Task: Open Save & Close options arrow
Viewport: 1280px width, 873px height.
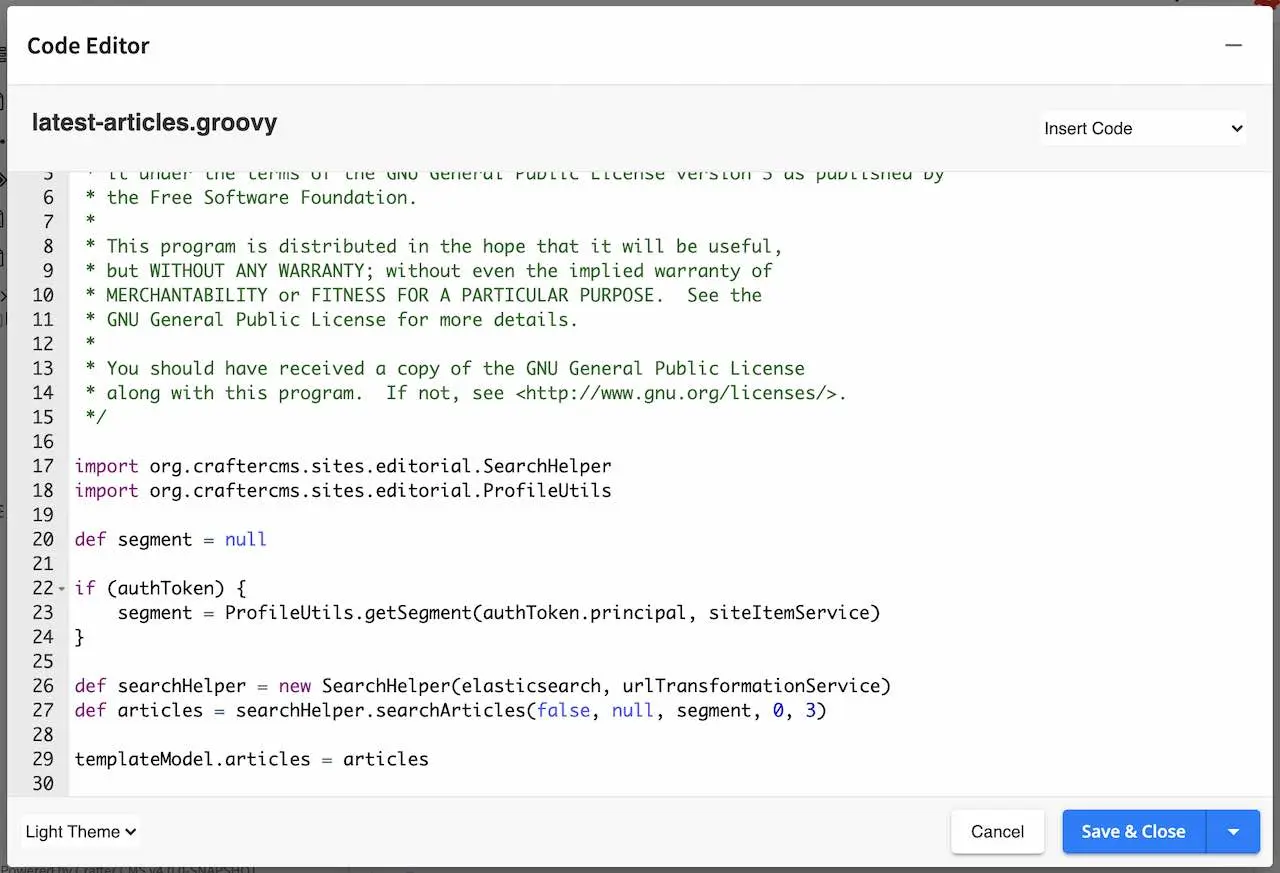Action: [1234, 831]
